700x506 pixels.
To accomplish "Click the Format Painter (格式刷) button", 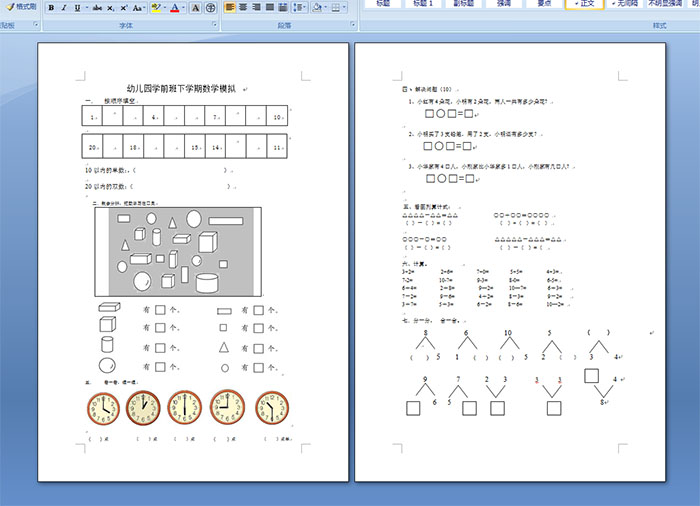I will [x=21, y=7].
